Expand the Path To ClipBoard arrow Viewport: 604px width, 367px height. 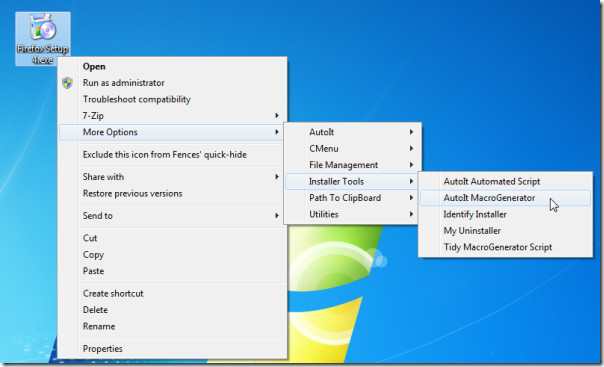411,198
